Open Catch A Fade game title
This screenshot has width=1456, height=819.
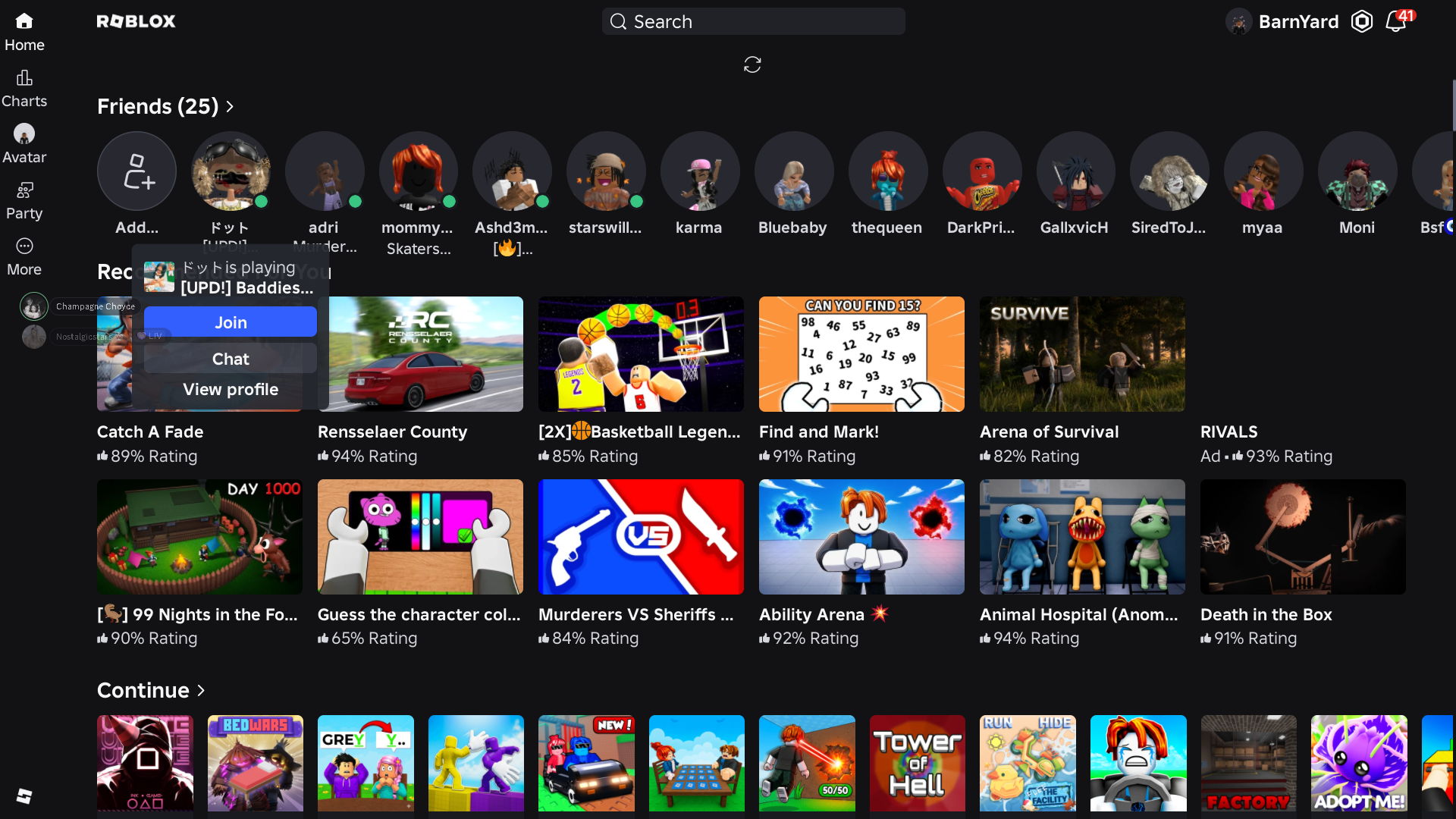tap(150, 431)
